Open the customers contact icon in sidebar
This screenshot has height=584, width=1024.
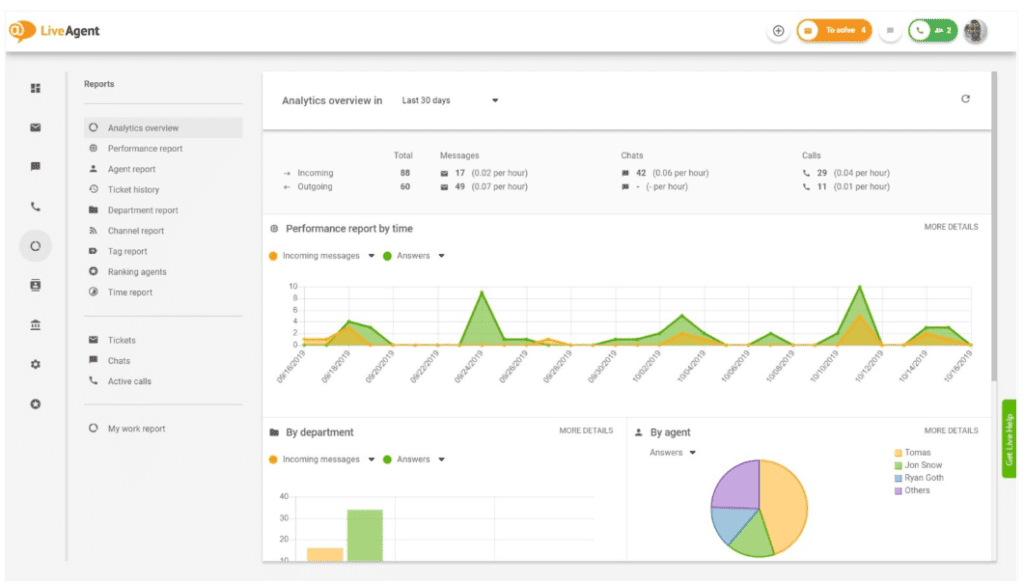click(36, 285)
